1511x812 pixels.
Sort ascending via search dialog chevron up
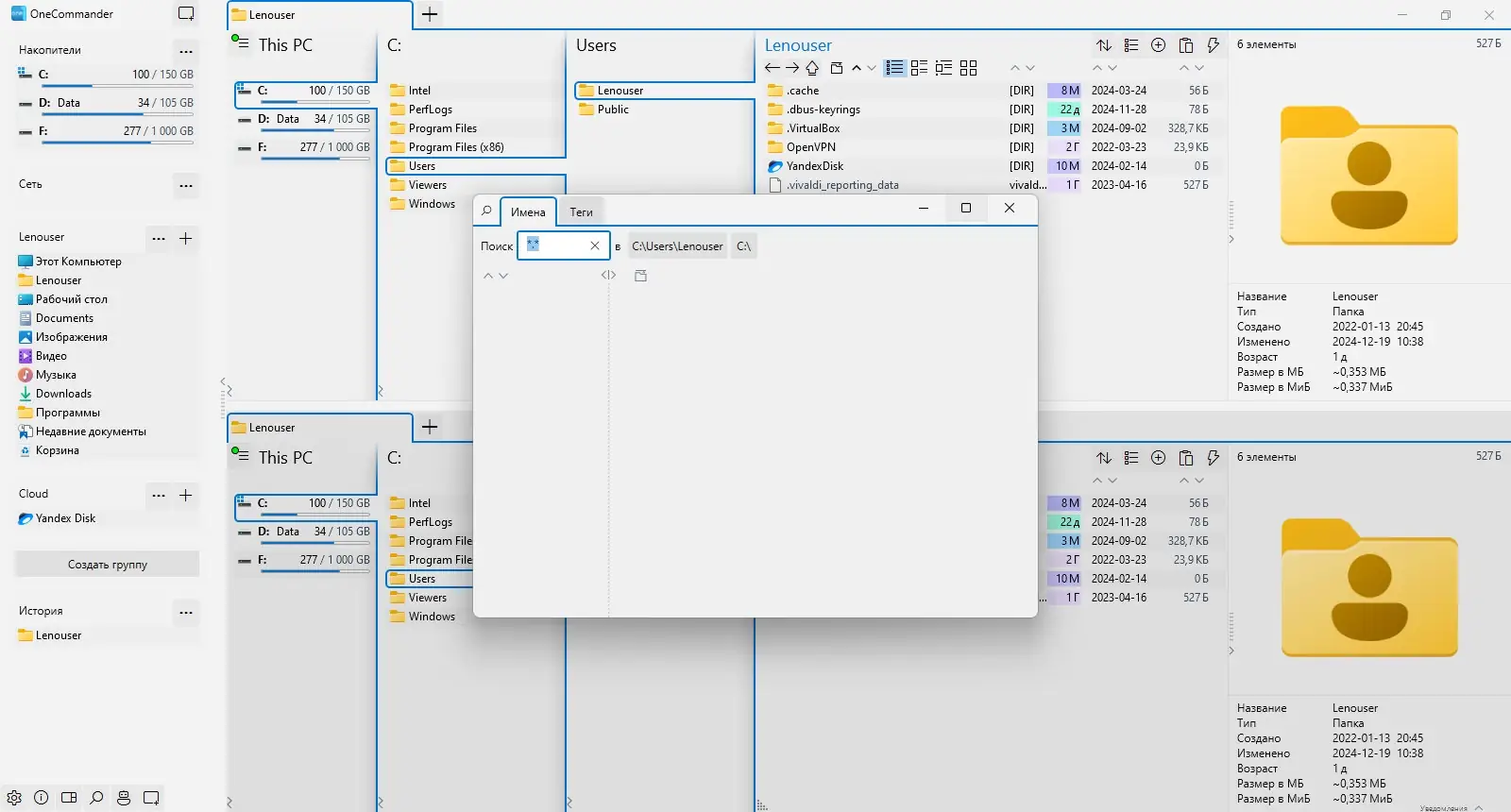pos(488,276)
